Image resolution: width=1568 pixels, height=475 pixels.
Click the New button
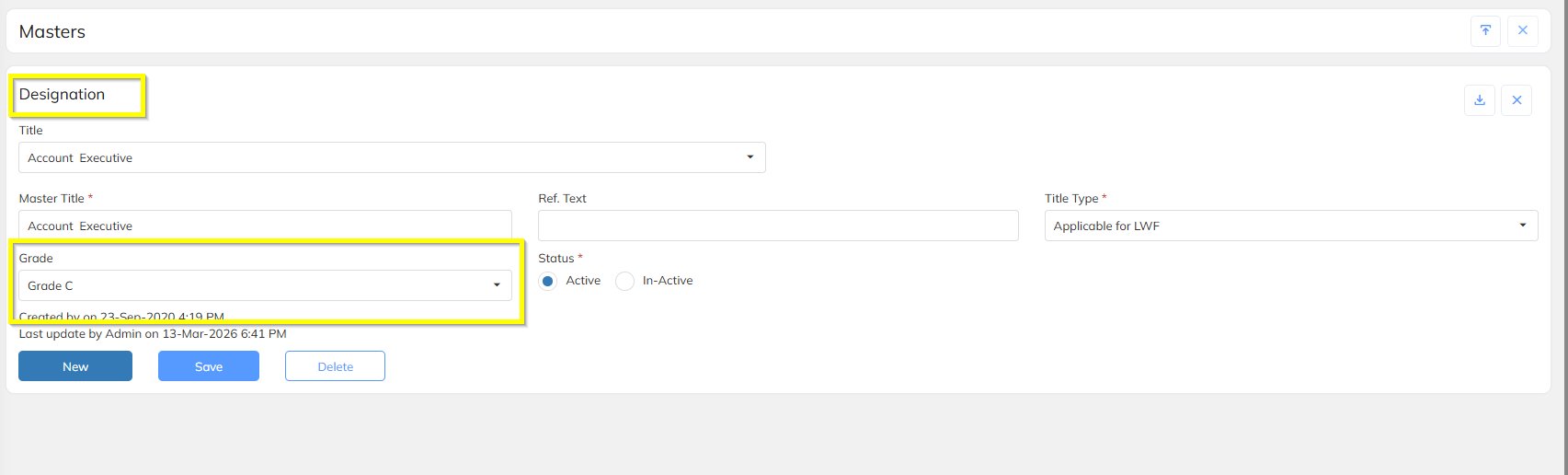75,366
